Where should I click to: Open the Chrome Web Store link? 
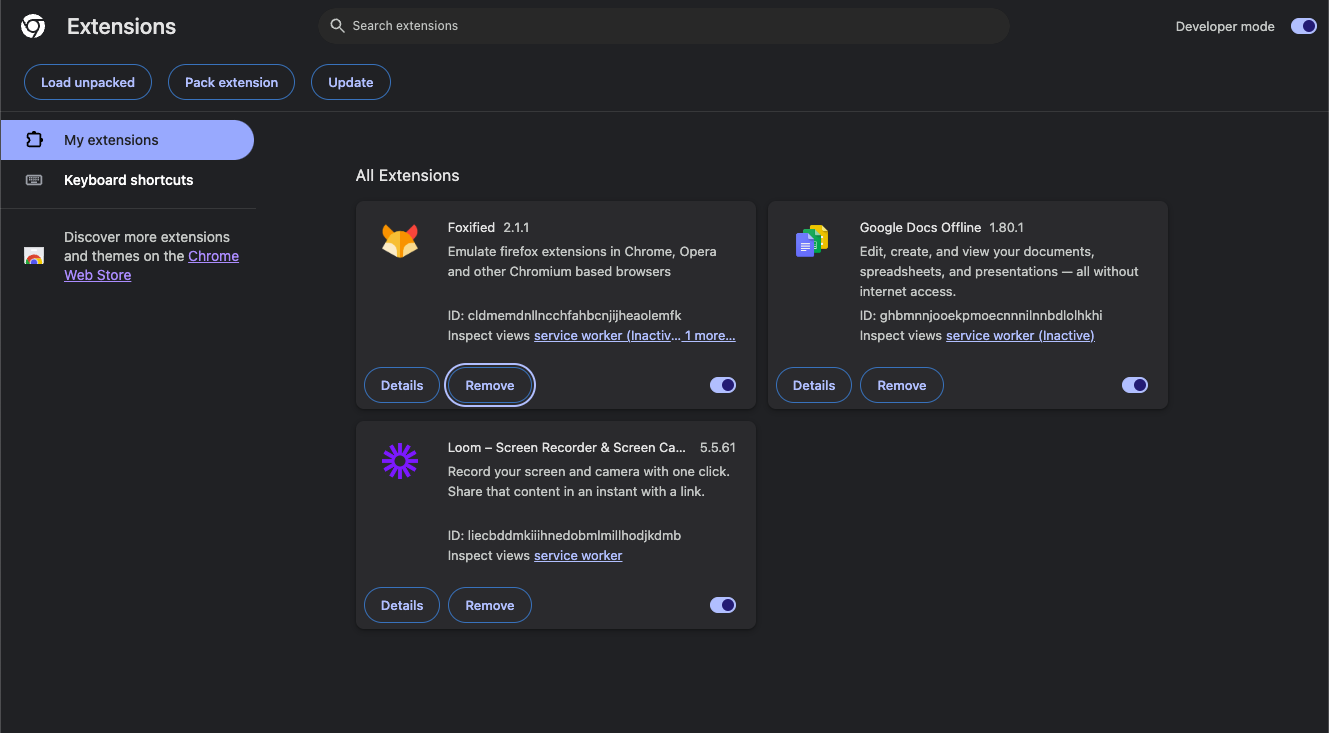point(152,266)
